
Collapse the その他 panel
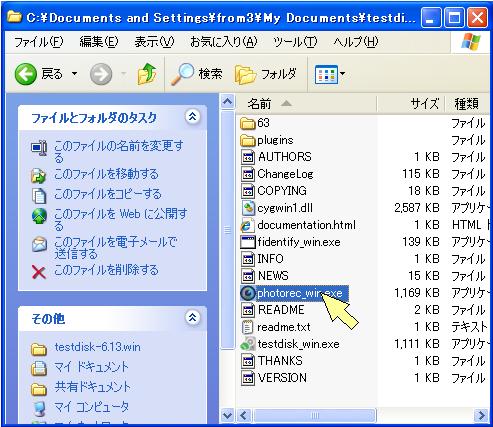tap(192, 317)
